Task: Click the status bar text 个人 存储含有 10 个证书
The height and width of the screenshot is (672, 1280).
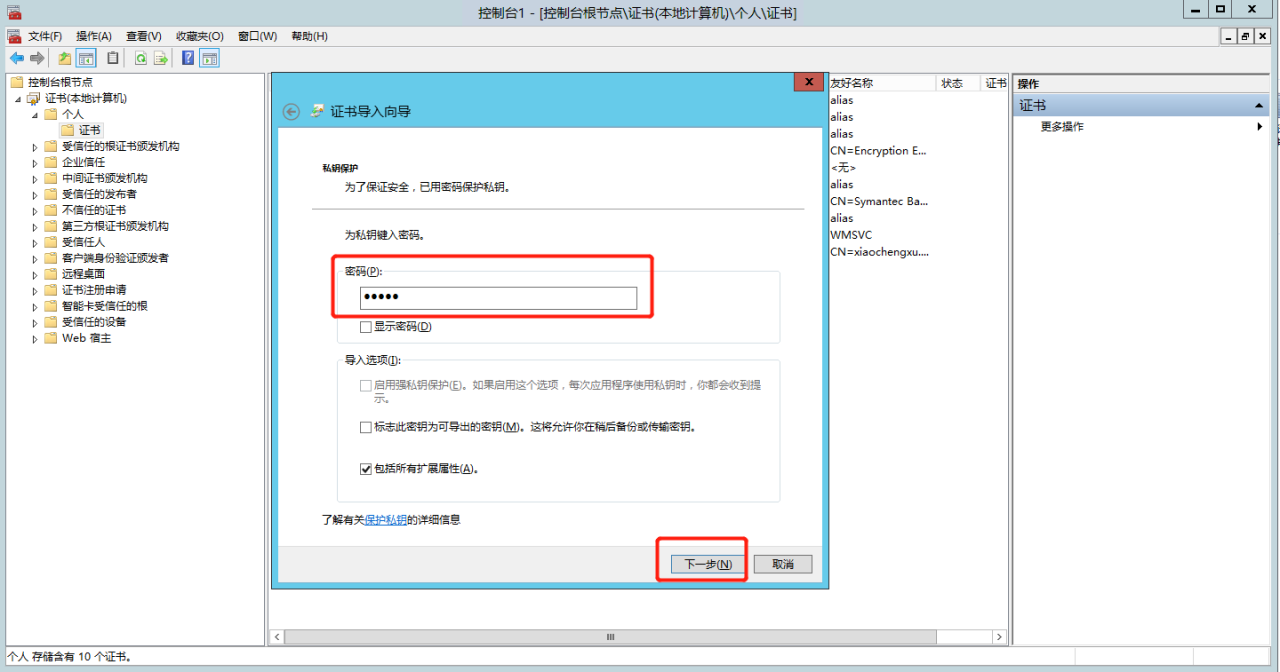Action: (70, 657)
